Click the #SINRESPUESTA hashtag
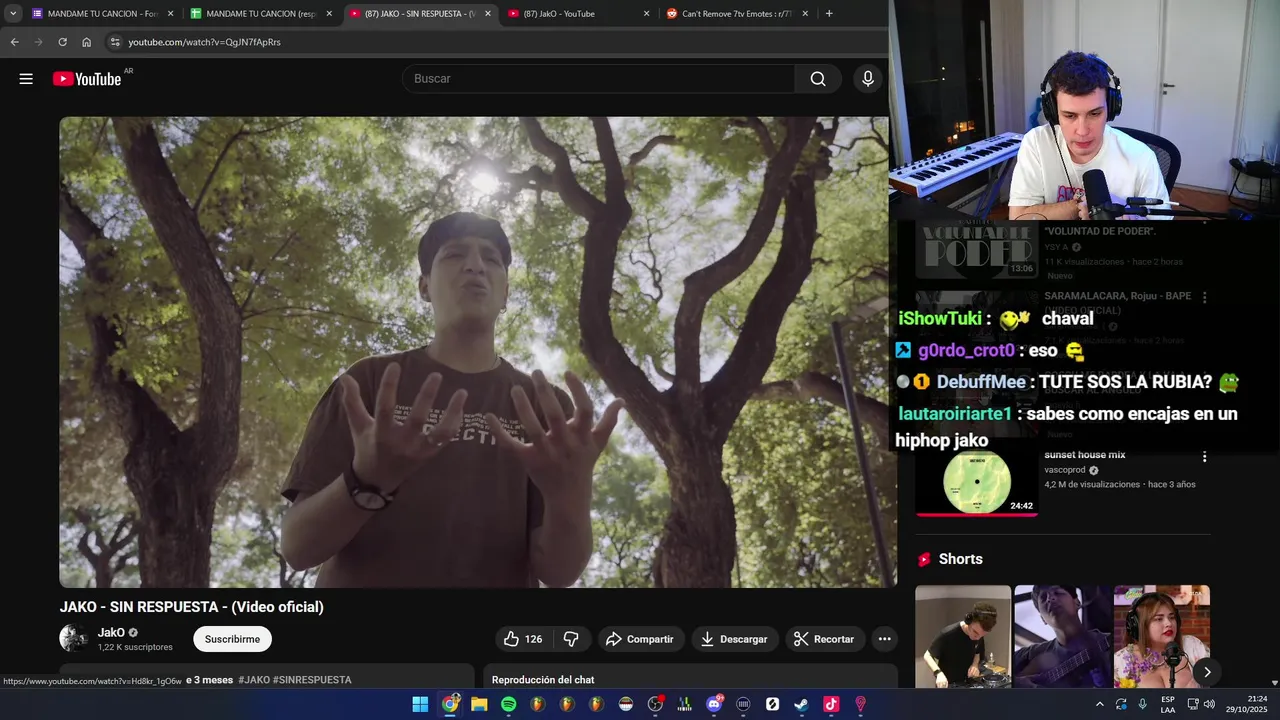The image size is (1280, 720). coord(312,680)
